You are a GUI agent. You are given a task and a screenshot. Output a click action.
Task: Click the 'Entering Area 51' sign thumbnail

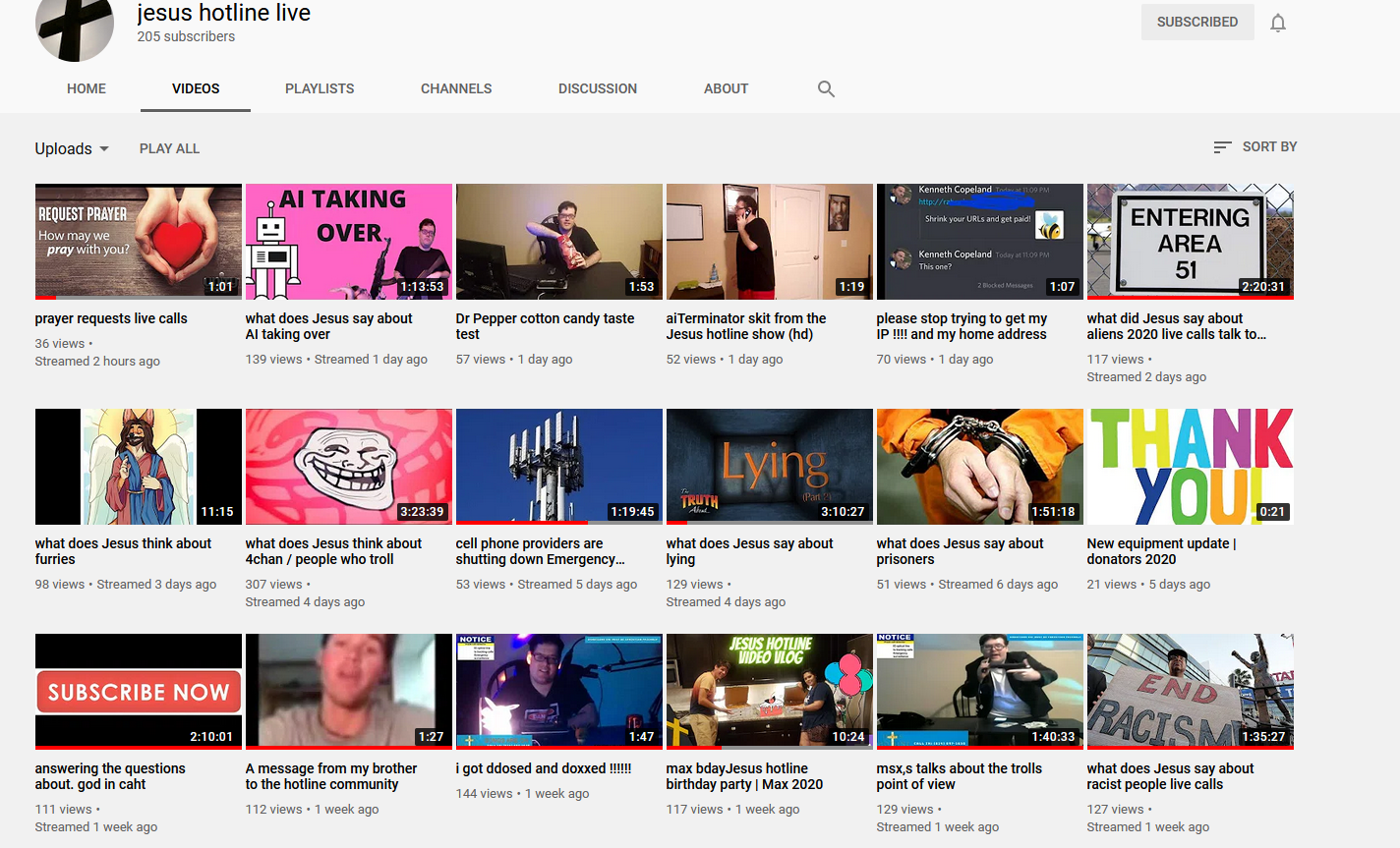(x=1191, y=242)
